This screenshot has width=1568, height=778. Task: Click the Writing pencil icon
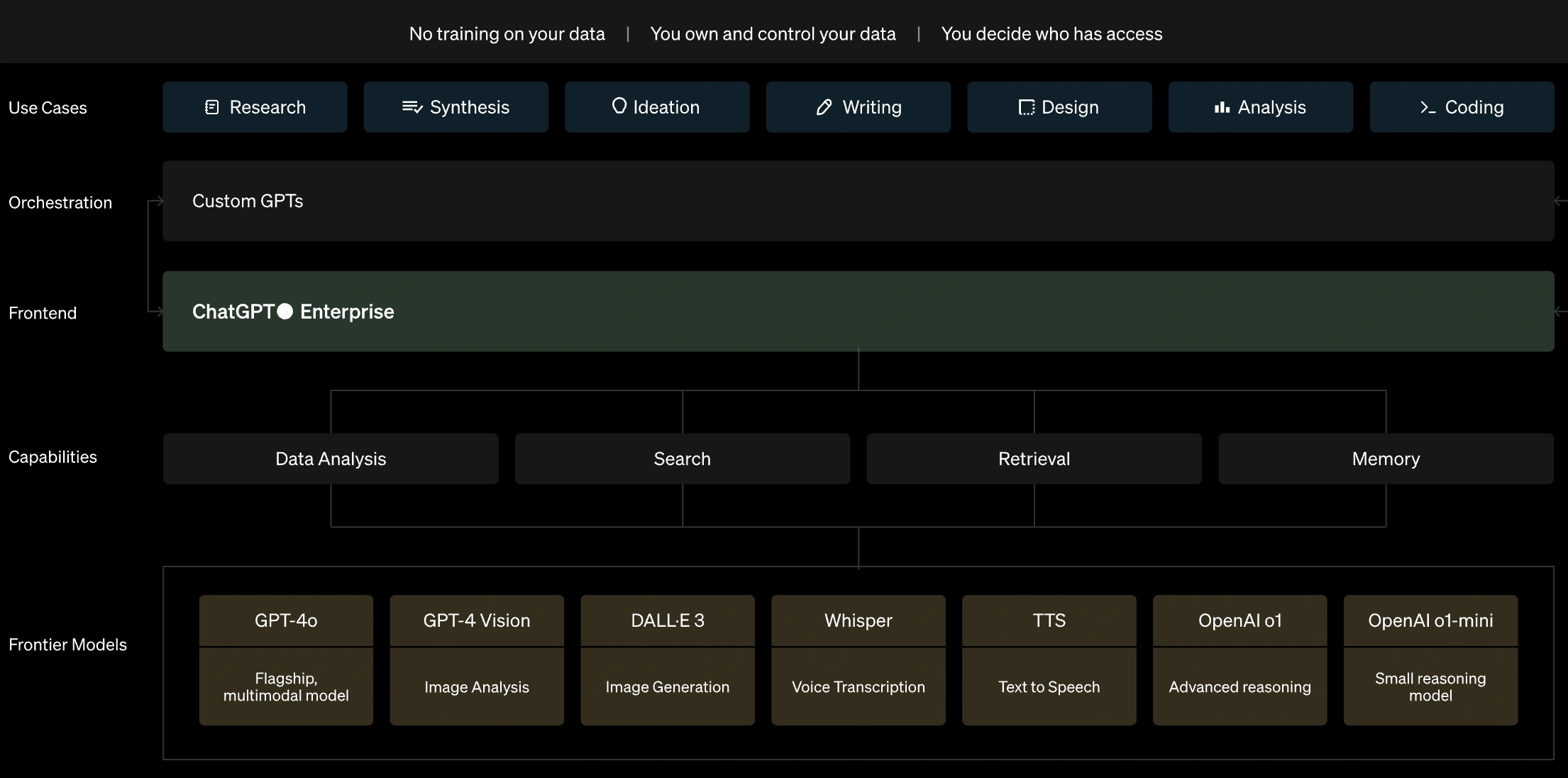[824, 107]
